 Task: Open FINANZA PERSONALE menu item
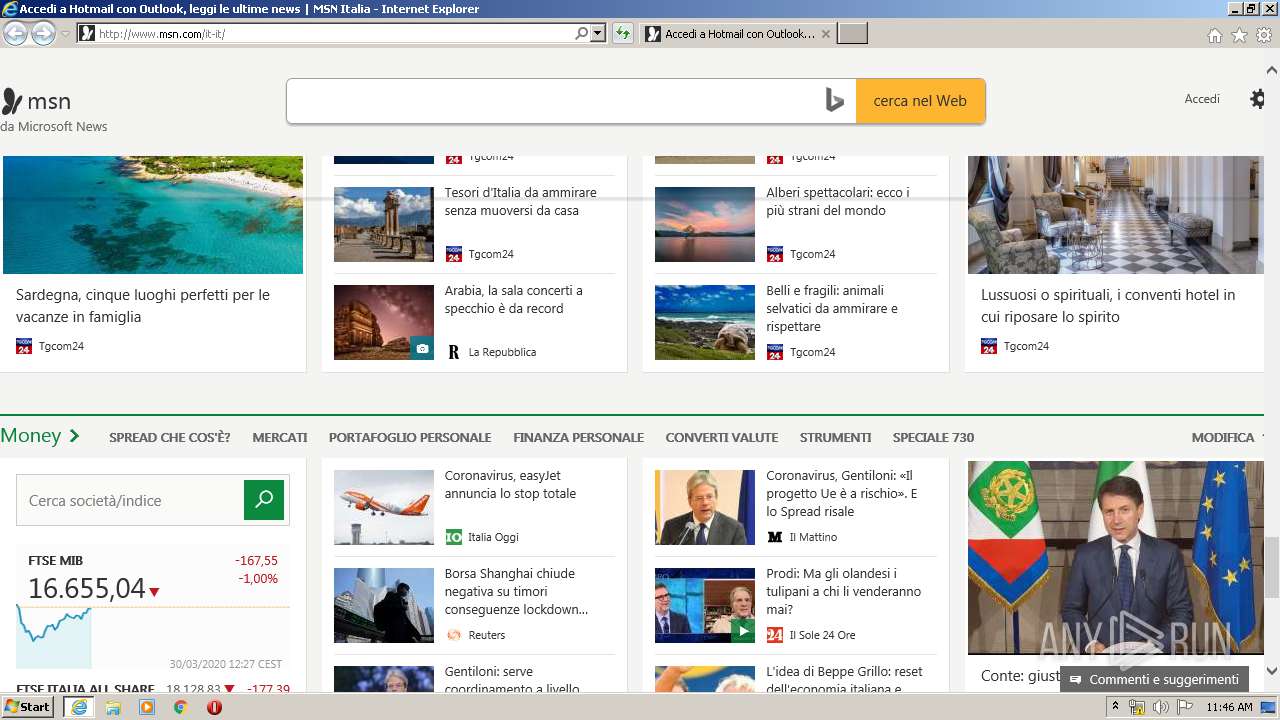tap(578, 437)
